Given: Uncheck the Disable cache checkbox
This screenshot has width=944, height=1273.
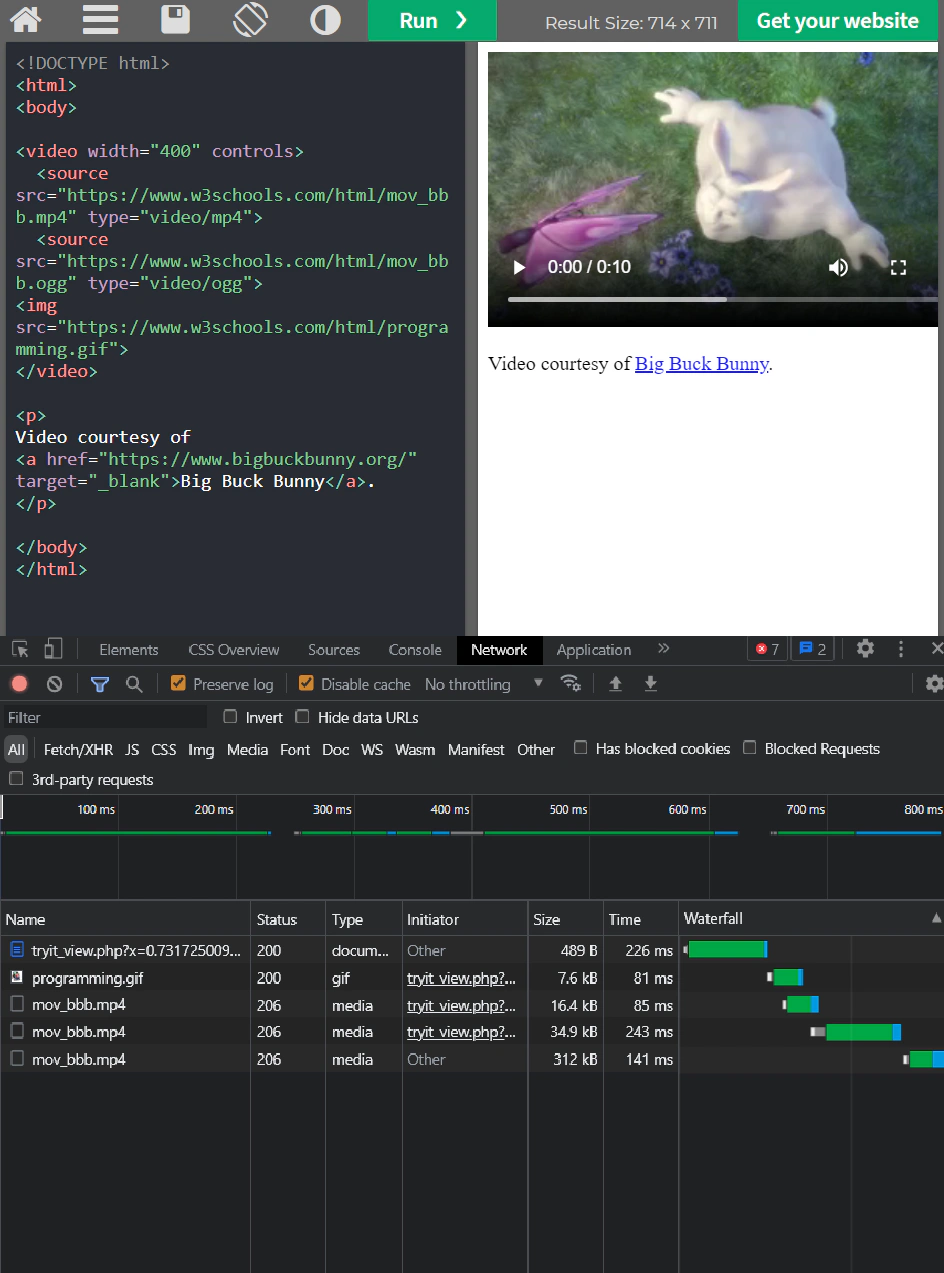Looking at the screenshot, I should point(307,684).
